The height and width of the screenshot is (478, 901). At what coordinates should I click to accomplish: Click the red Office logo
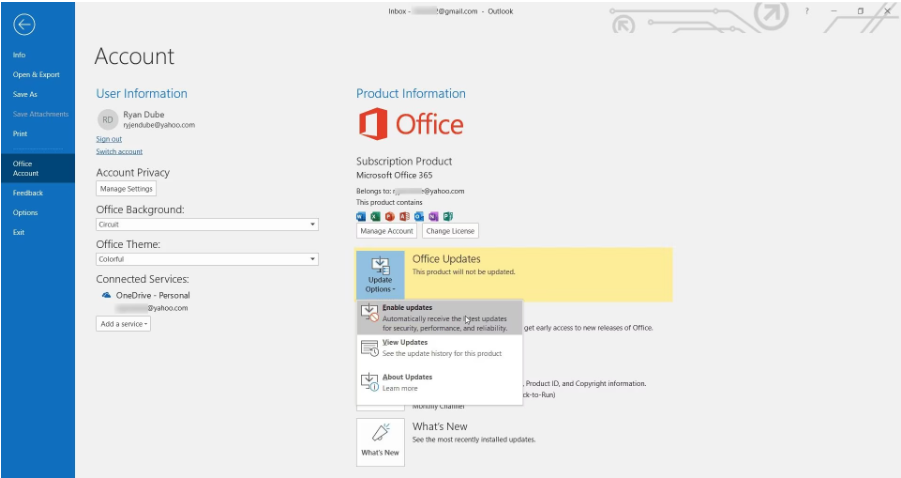(x=411, y=124)
